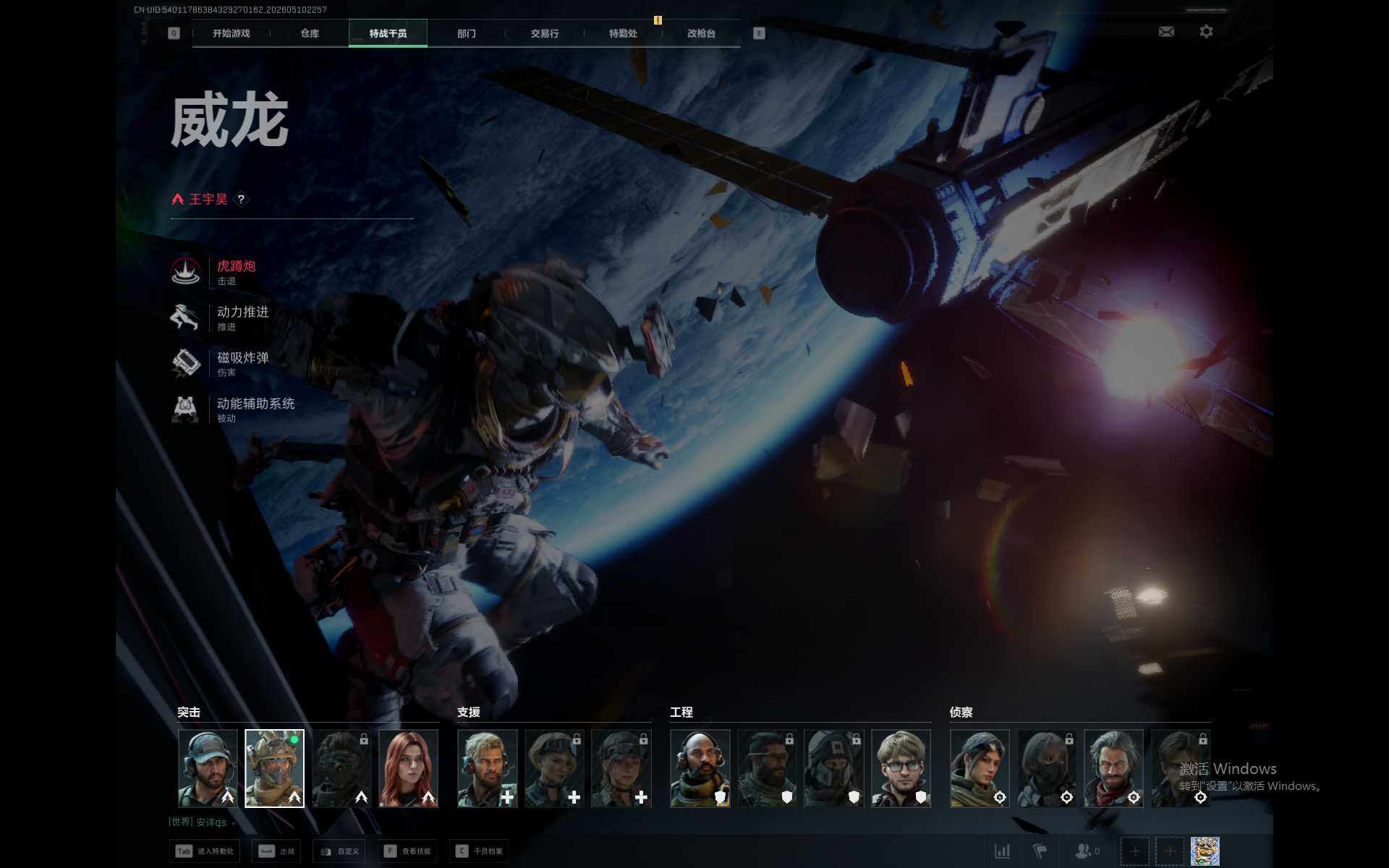
Task: Go to the 部门 tab
Action: pyautogui.click(x=467, y=33)
